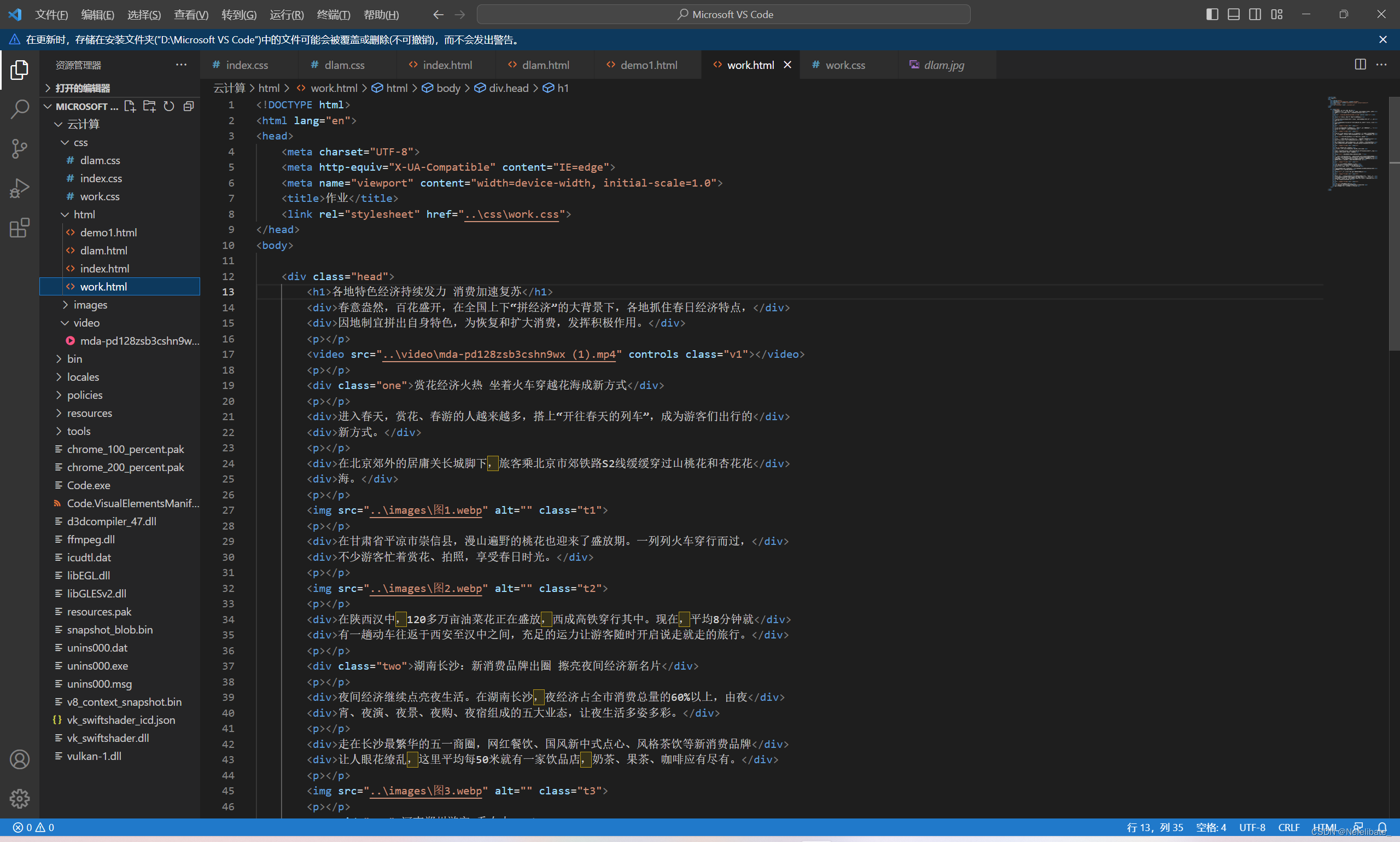Collapse all folders in explorer

(x=188, y=106)
